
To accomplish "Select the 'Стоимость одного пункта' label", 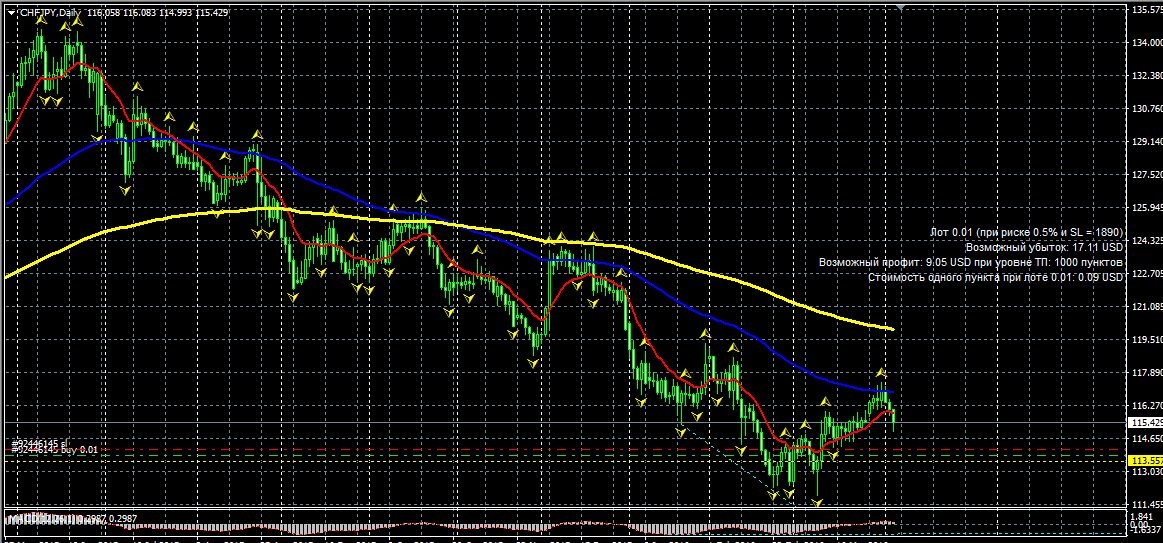I will (933, 277).
